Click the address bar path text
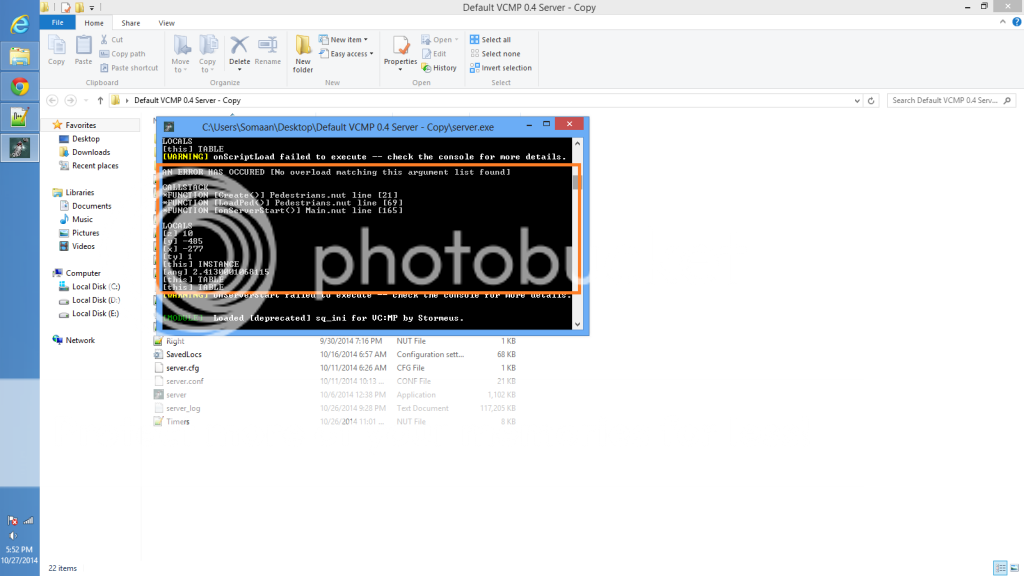This screenshot has height=576, width=1024. click(x=187, y=101)
